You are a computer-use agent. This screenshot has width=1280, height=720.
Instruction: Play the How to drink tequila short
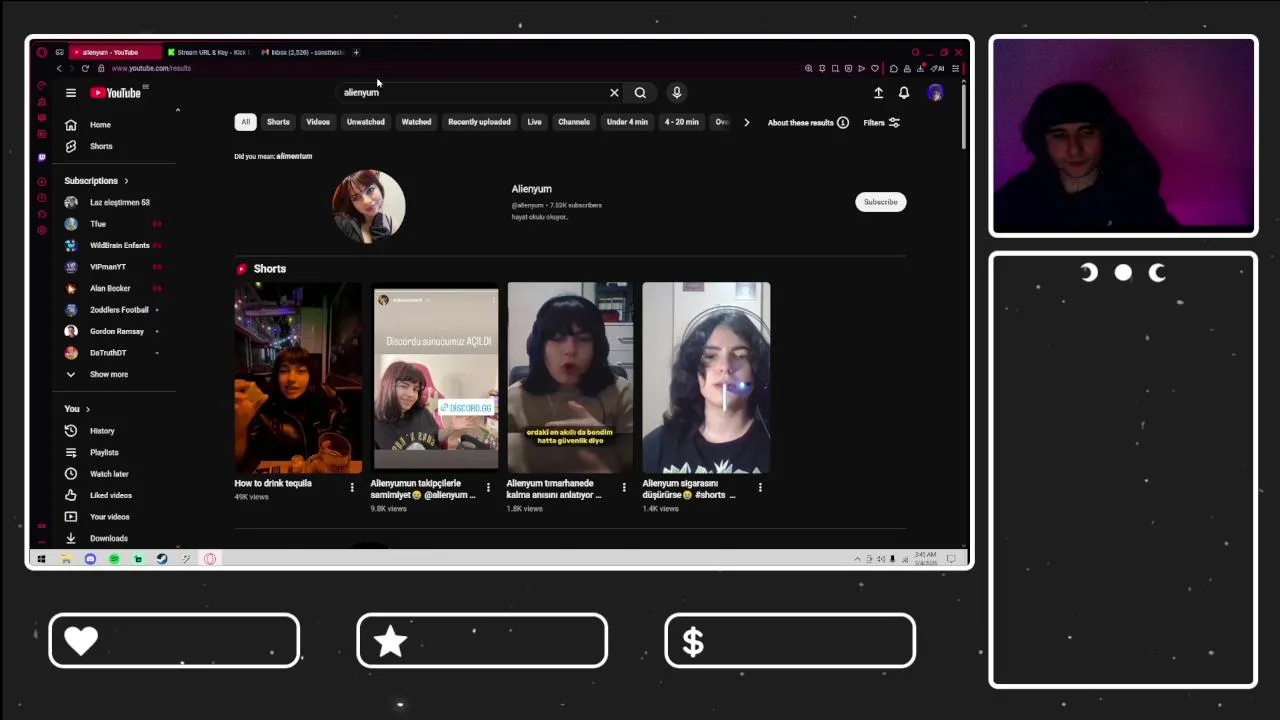pyautogui.click(x=298, y=377)
